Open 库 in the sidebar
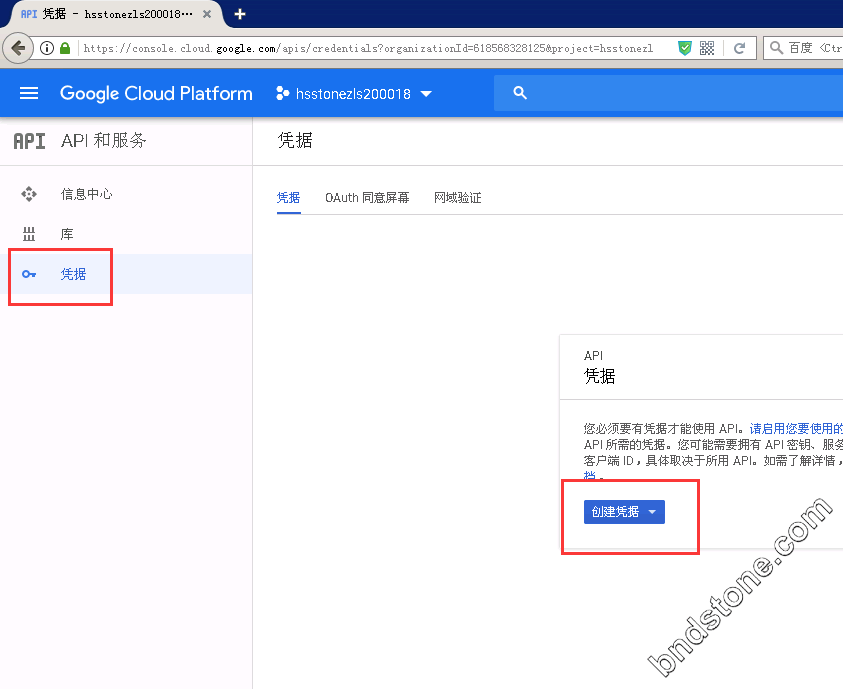This screenshot has height=689, width=843. [67, 234]
